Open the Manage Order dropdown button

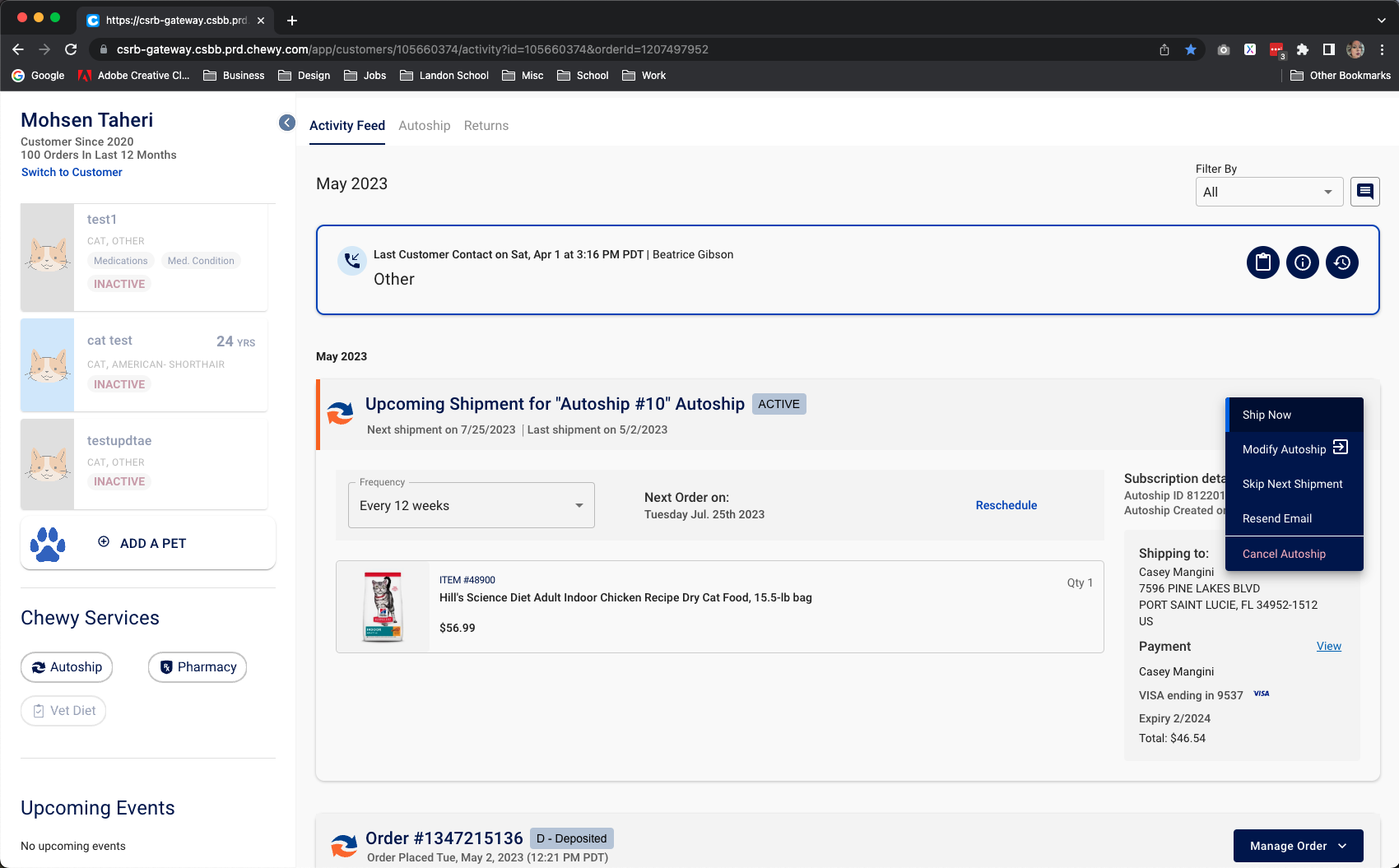pos(1298,846)
